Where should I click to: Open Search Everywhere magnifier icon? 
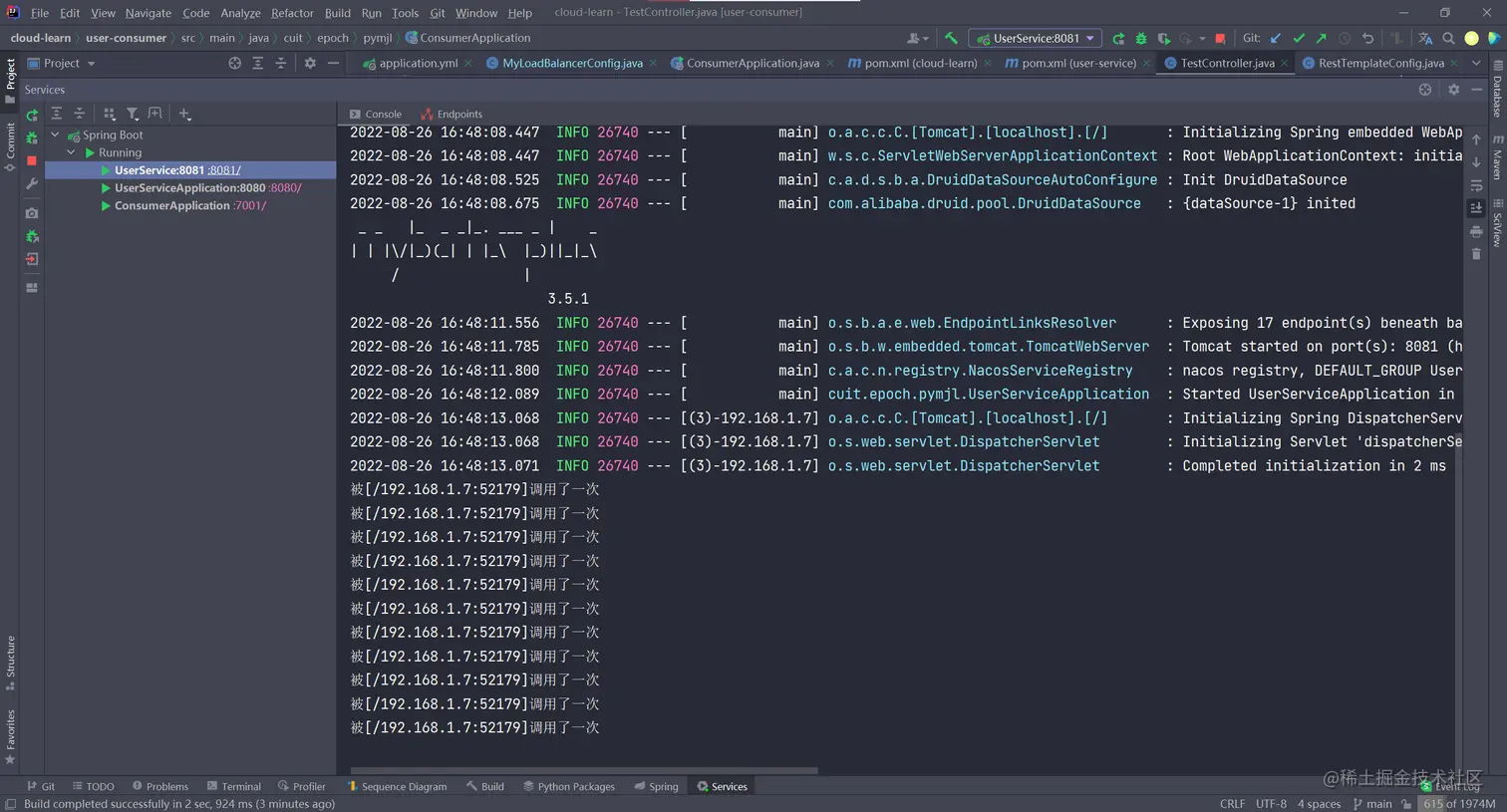coord(1448,38)
